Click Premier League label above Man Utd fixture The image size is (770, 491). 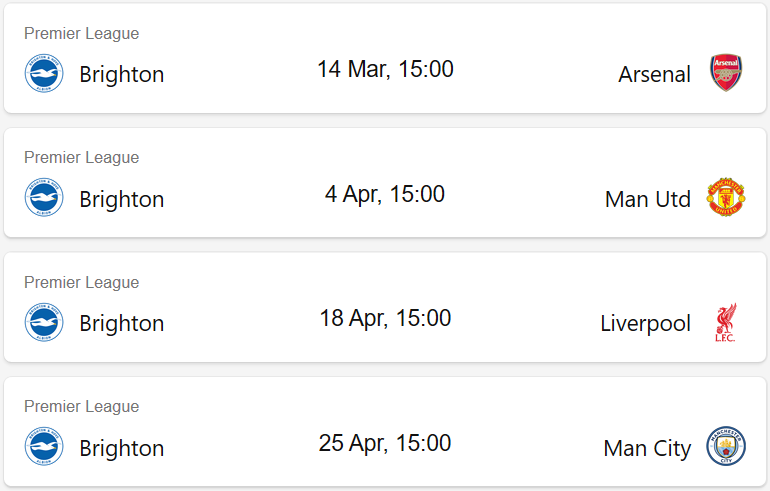click(x=82, y=158)
